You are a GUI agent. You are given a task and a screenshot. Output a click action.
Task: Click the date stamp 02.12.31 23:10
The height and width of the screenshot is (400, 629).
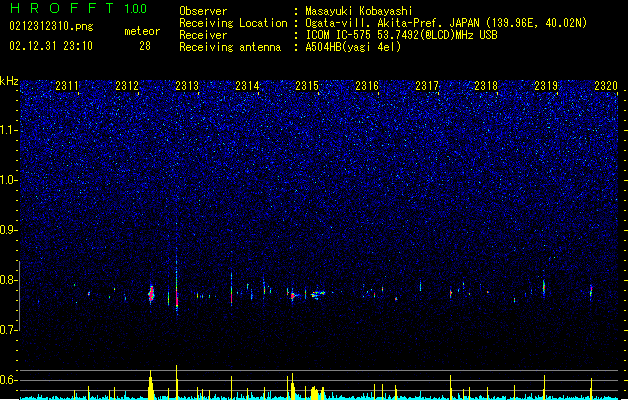51,46
